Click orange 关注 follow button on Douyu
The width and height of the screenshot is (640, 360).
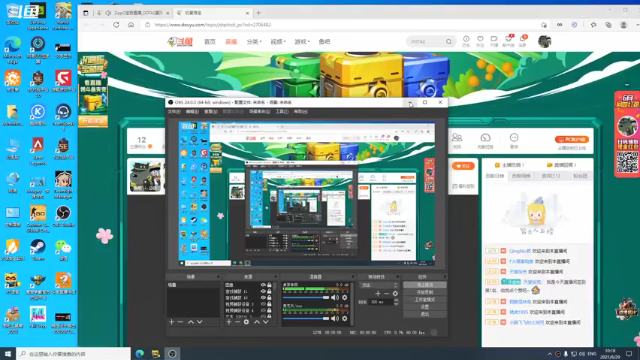(463, 166)
